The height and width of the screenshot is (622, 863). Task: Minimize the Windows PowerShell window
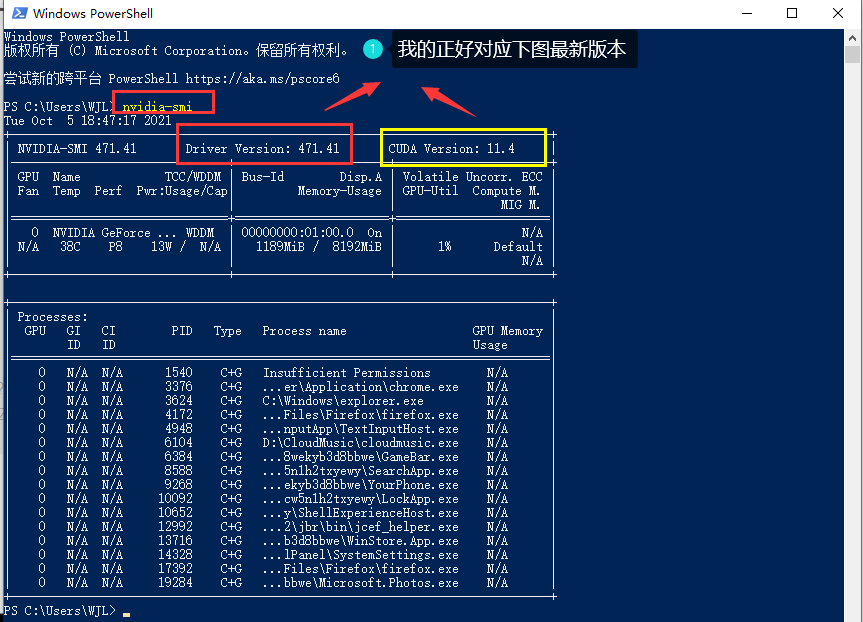[747, 13]
